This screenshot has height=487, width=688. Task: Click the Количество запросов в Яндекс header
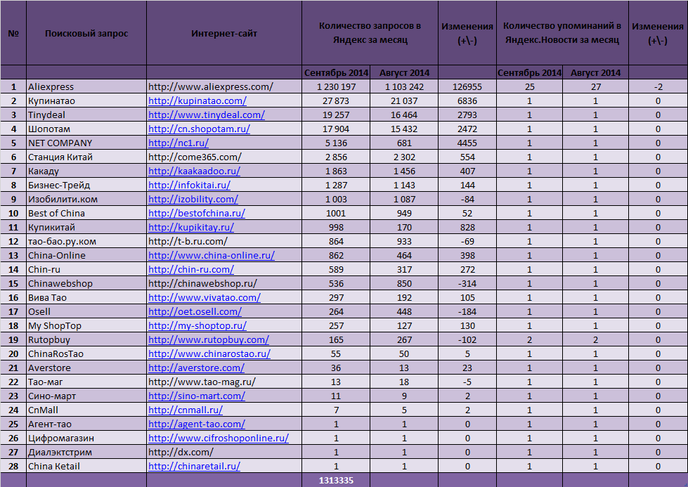pyautogui.click(x=370, y=33)
